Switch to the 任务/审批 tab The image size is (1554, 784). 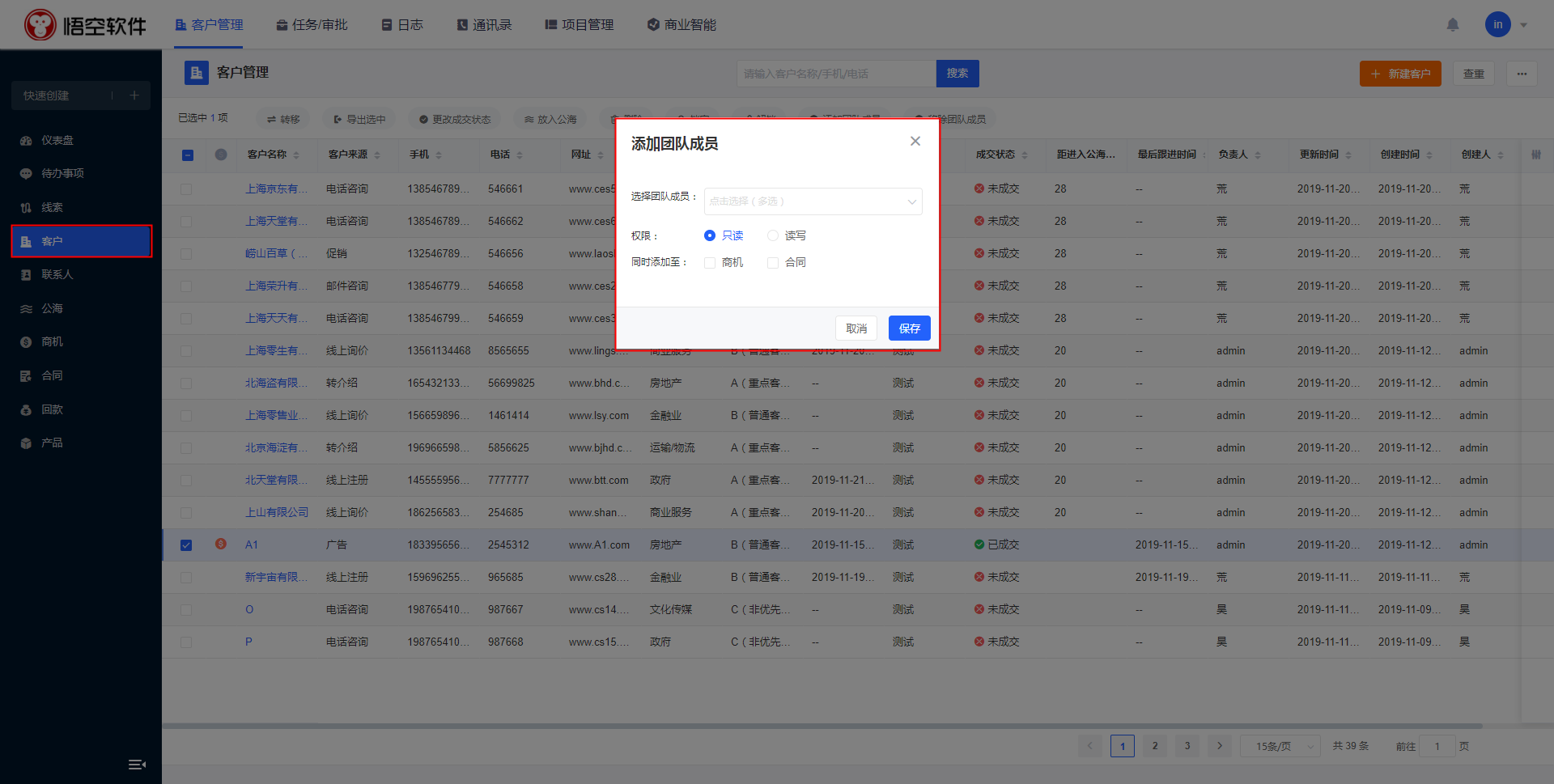312,25
